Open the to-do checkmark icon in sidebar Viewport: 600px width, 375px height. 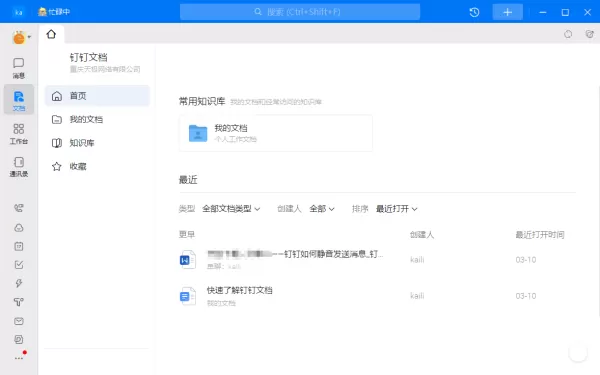[x=19, y=265]
